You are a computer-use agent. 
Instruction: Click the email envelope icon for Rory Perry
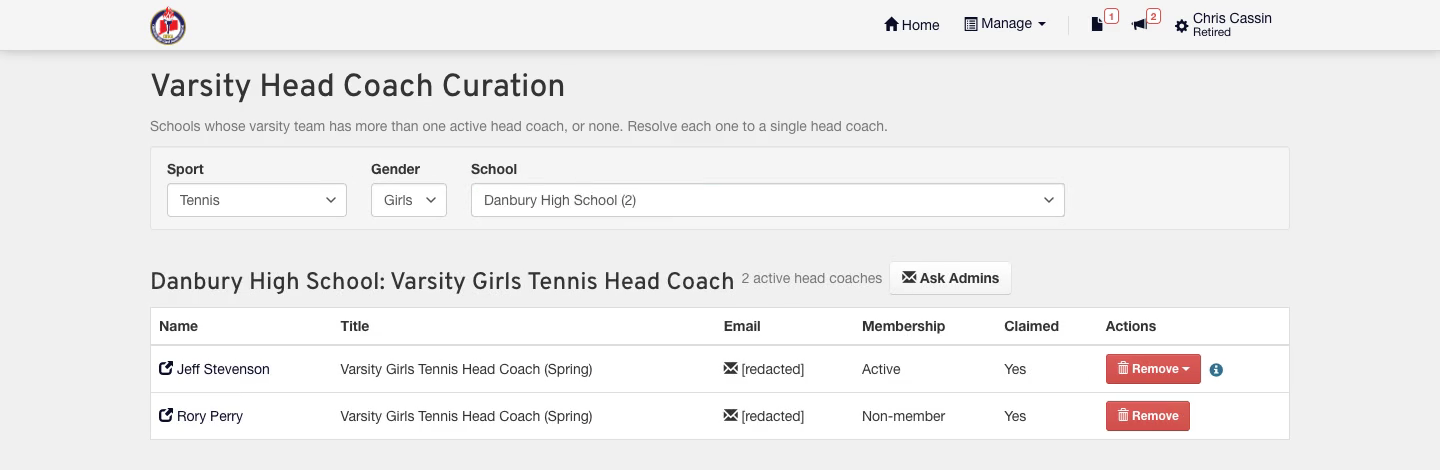730,416
